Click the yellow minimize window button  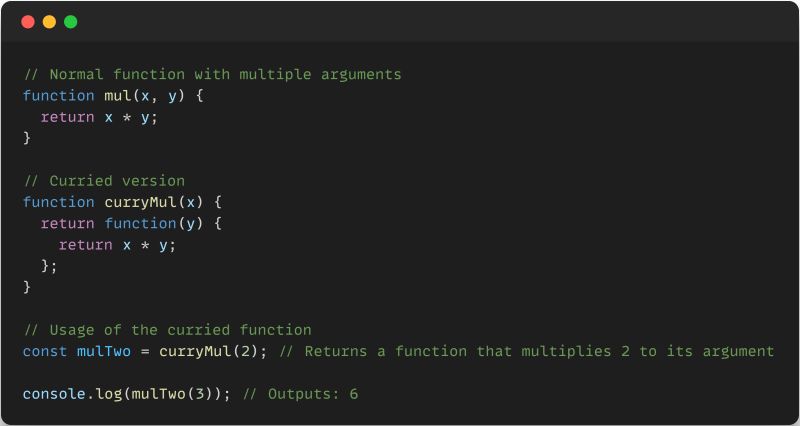[49, 22]
